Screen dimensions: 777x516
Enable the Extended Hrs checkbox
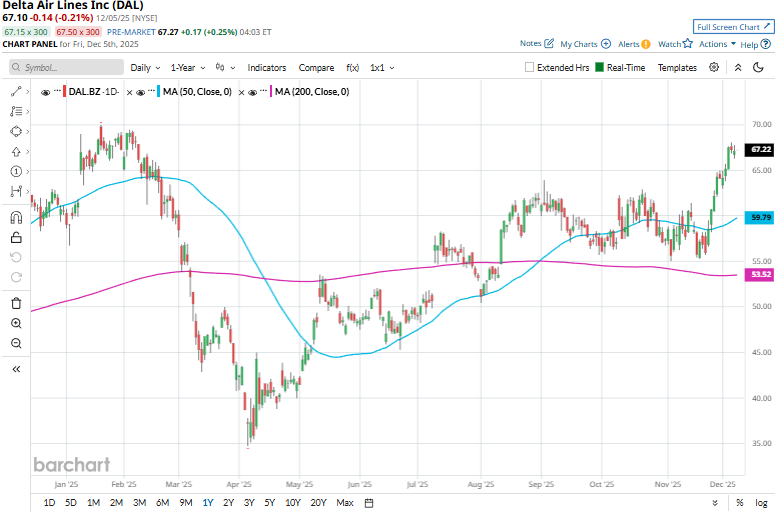pos(530,68)
